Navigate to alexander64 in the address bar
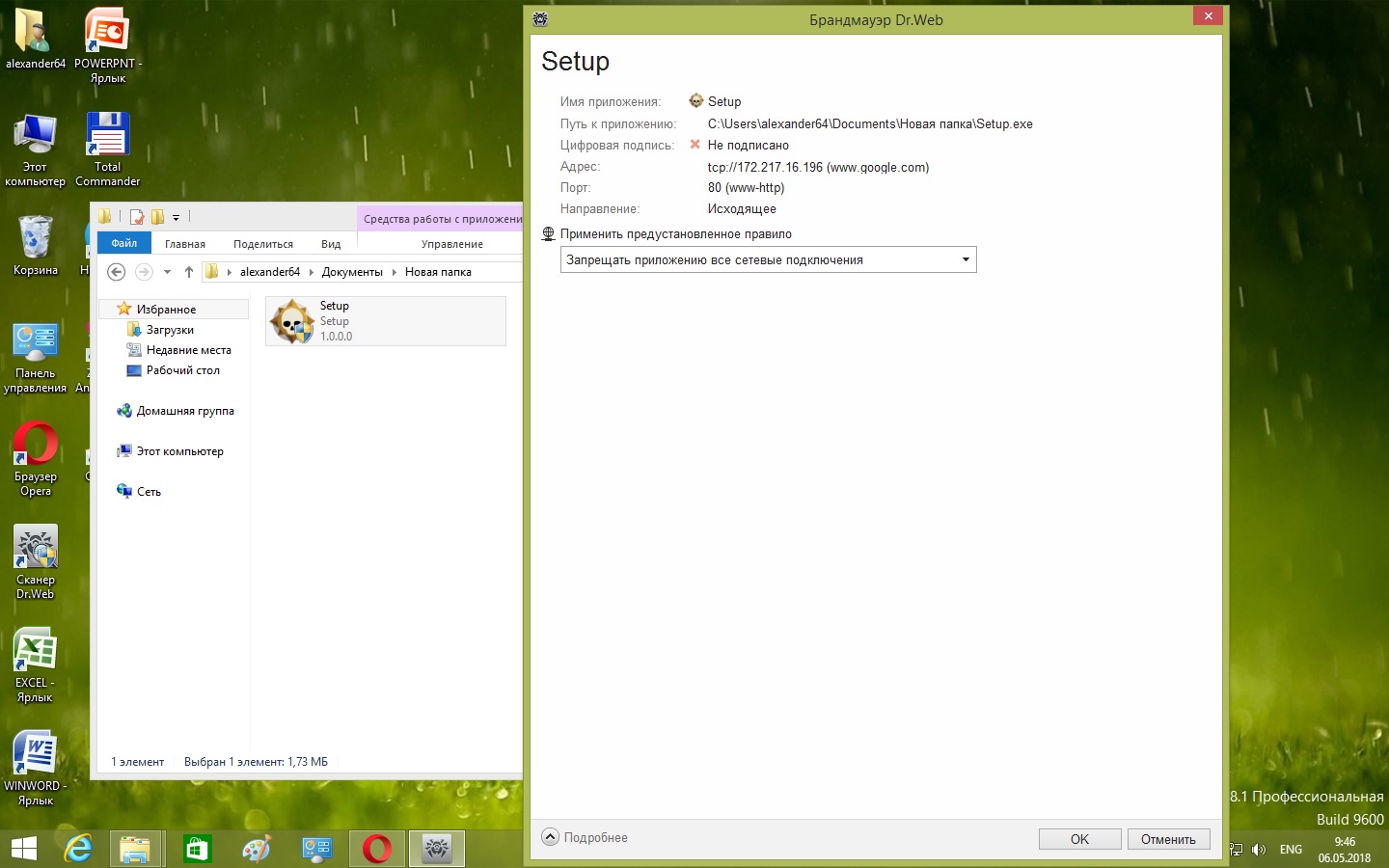Viewport: 1389px width, 868px height. (270, 272)
